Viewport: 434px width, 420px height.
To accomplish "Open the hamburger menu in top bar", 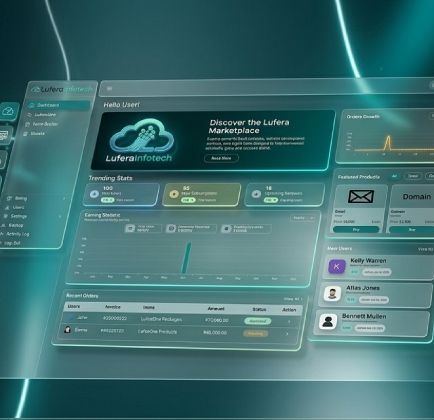I will [x=109, y=88].
